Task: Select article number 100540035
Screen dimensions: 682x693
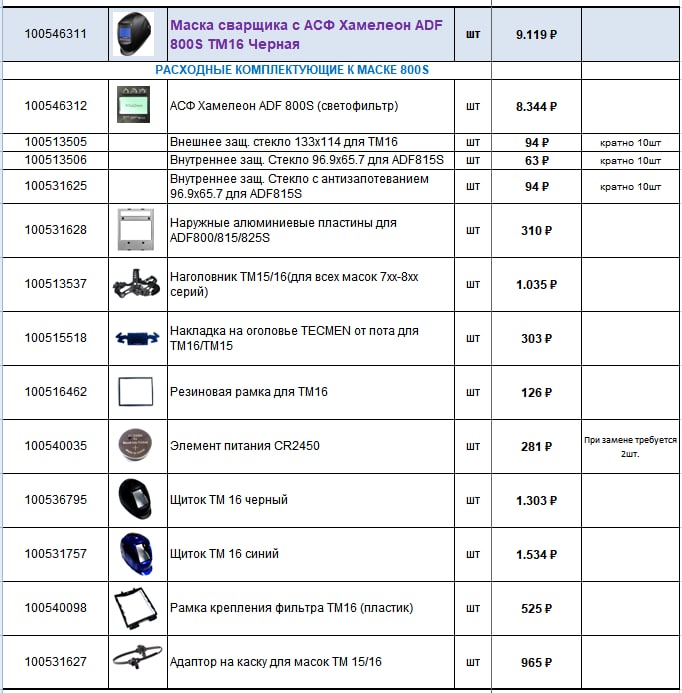Action: 56,446
